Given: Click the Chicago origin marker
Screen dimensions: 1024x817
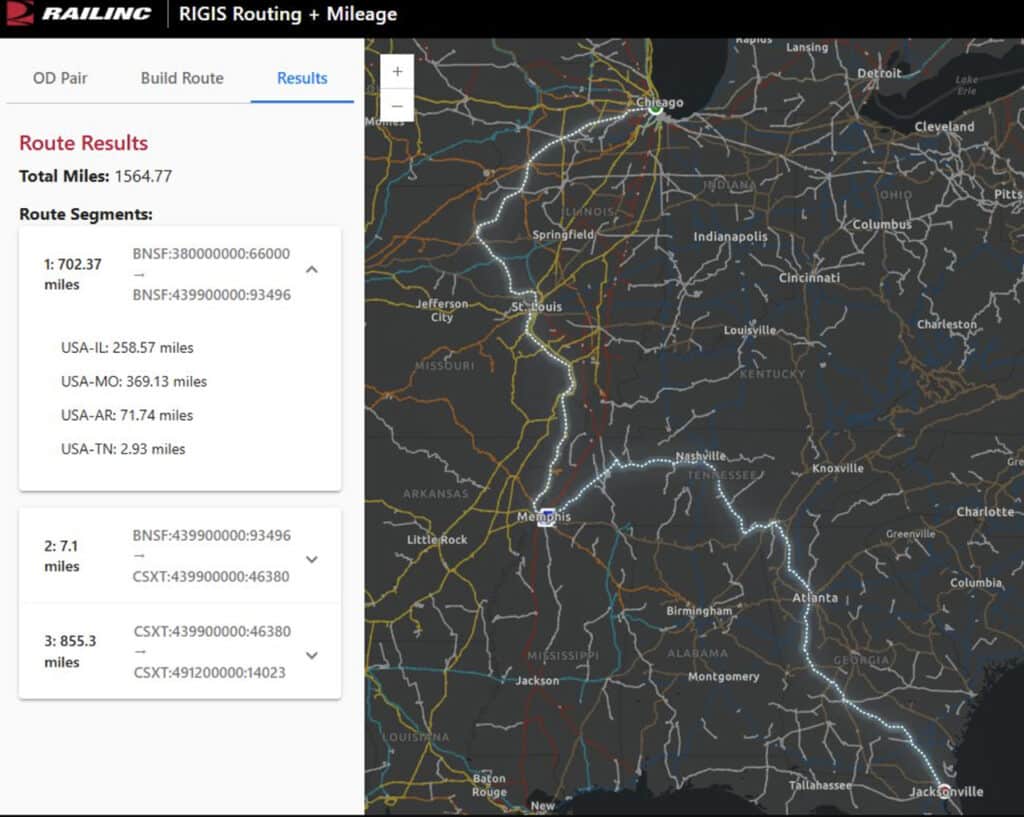Looking at the screenshot, I should click(x=655, y=110).
